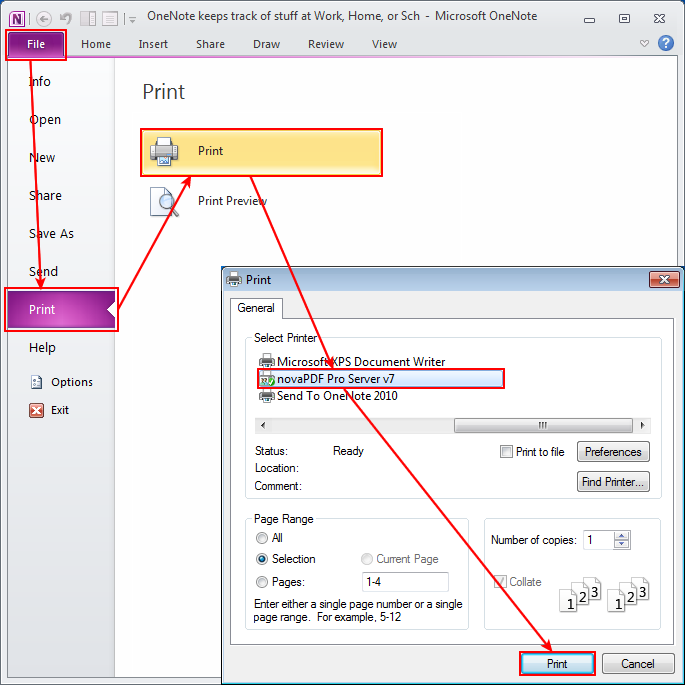Open the Customize Quick Access Toolbar dropdown
Screen dimensions: 685x685
point(132,20)
